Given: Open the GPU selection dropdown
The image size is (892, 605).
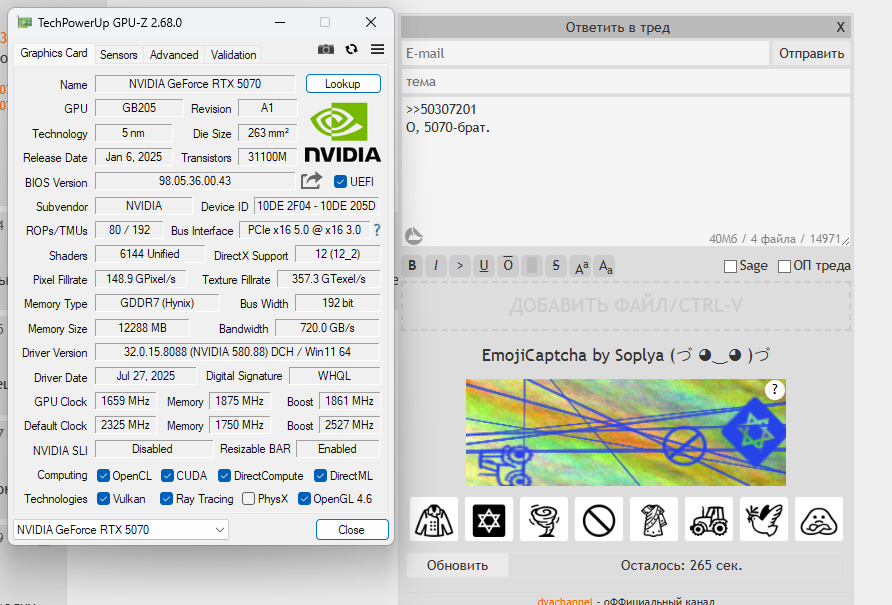Looking at the screenshot, I should point(121,529).
